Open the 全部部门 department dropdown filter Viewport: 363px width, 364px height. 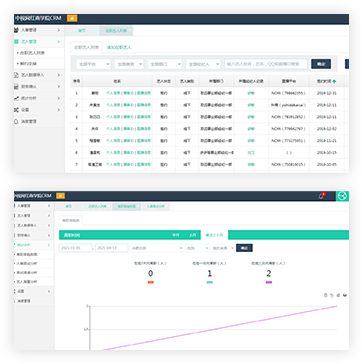coord(165,64)
